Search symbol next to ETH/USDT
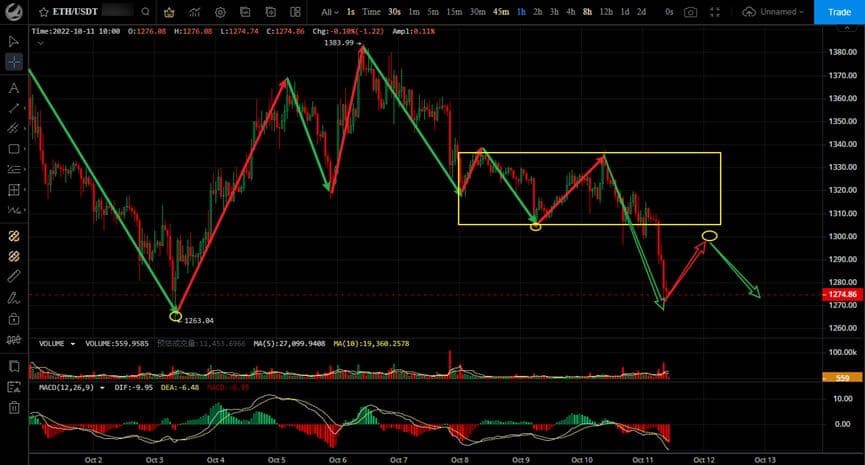The height and width of the screenshot is (465, 865). (145, 12)
